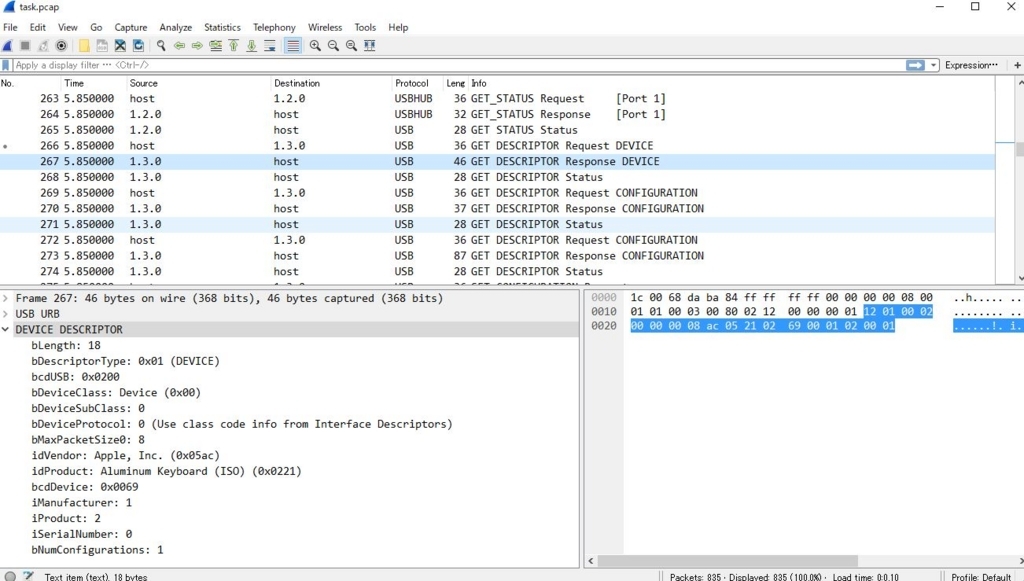The height and width of the screenshot is (581, 1024).
Task: Click auto-scroll during live capture icon
Action: [x=270, y=46]
